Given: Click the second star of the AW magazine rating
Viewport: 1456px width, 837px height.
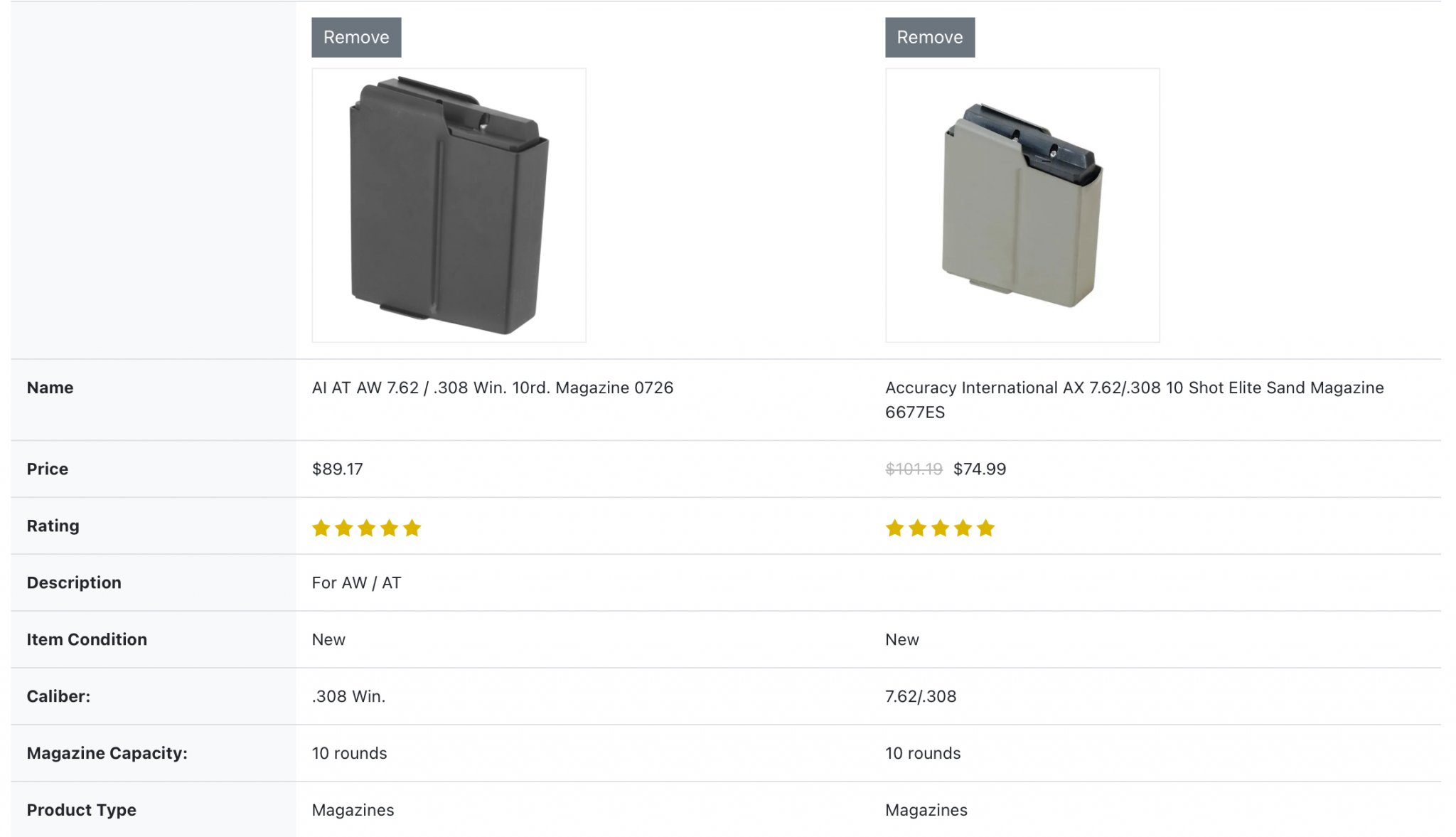Looking at the screenshot, I should (344, 528).
